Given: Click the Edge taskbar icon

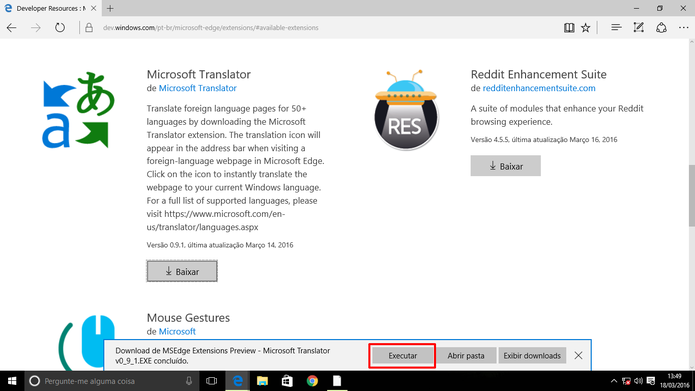Looking at the screenshot, I should (x=238, y=381).
